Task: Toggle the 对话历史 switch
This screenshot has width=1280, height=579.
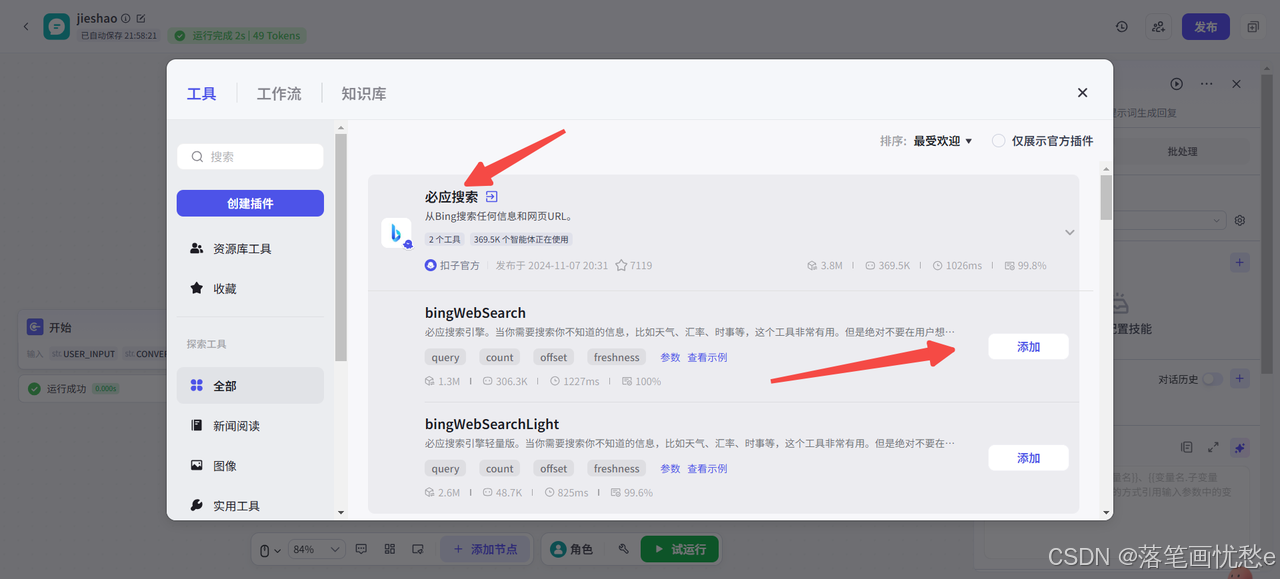Action: [x=1212, y=379]
